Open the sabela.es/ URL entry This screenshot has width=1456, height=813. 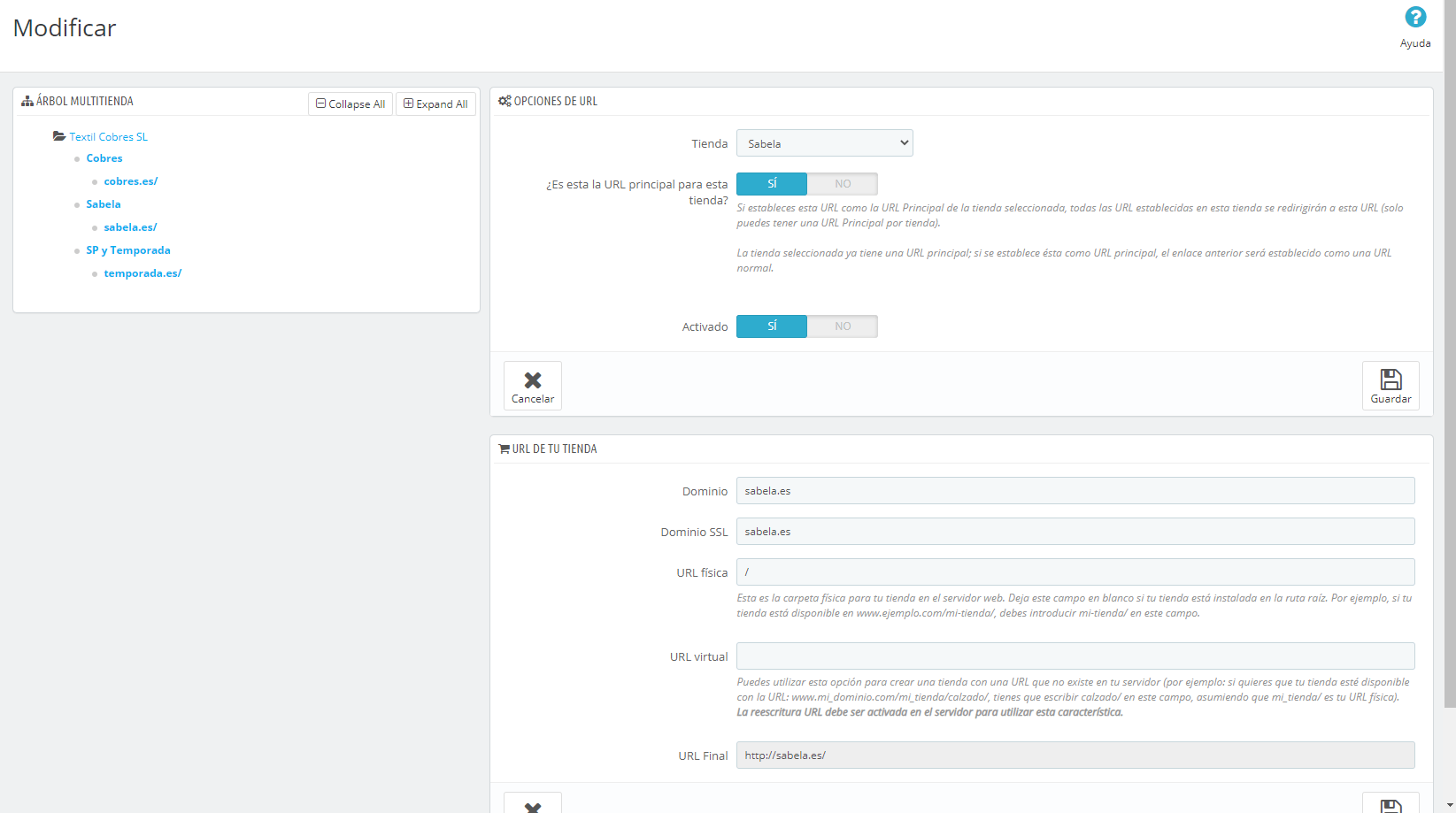tap(130, 227)
